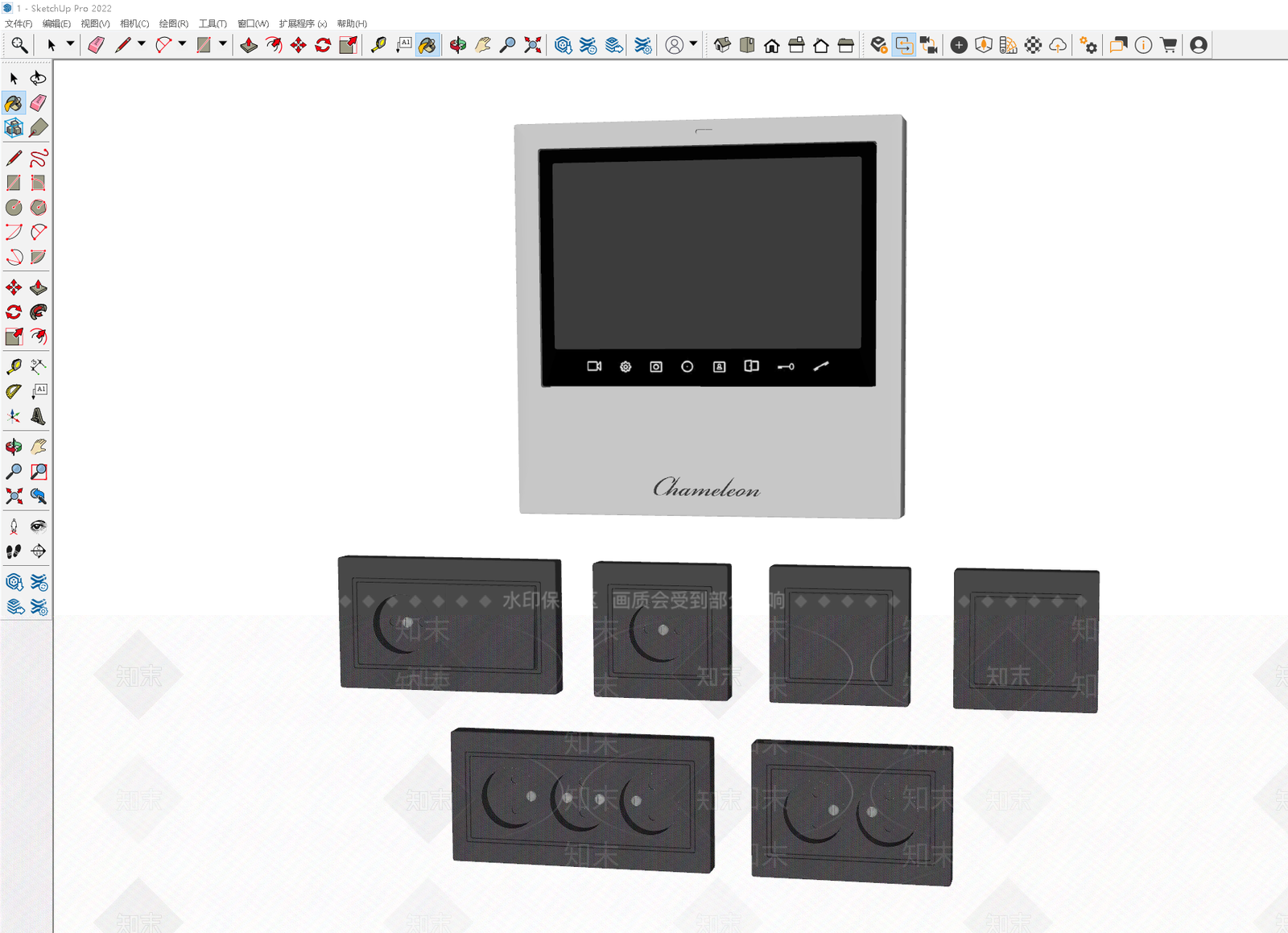Click the video camera button on the intercom
1288x933 pixels.
(594, 366)
